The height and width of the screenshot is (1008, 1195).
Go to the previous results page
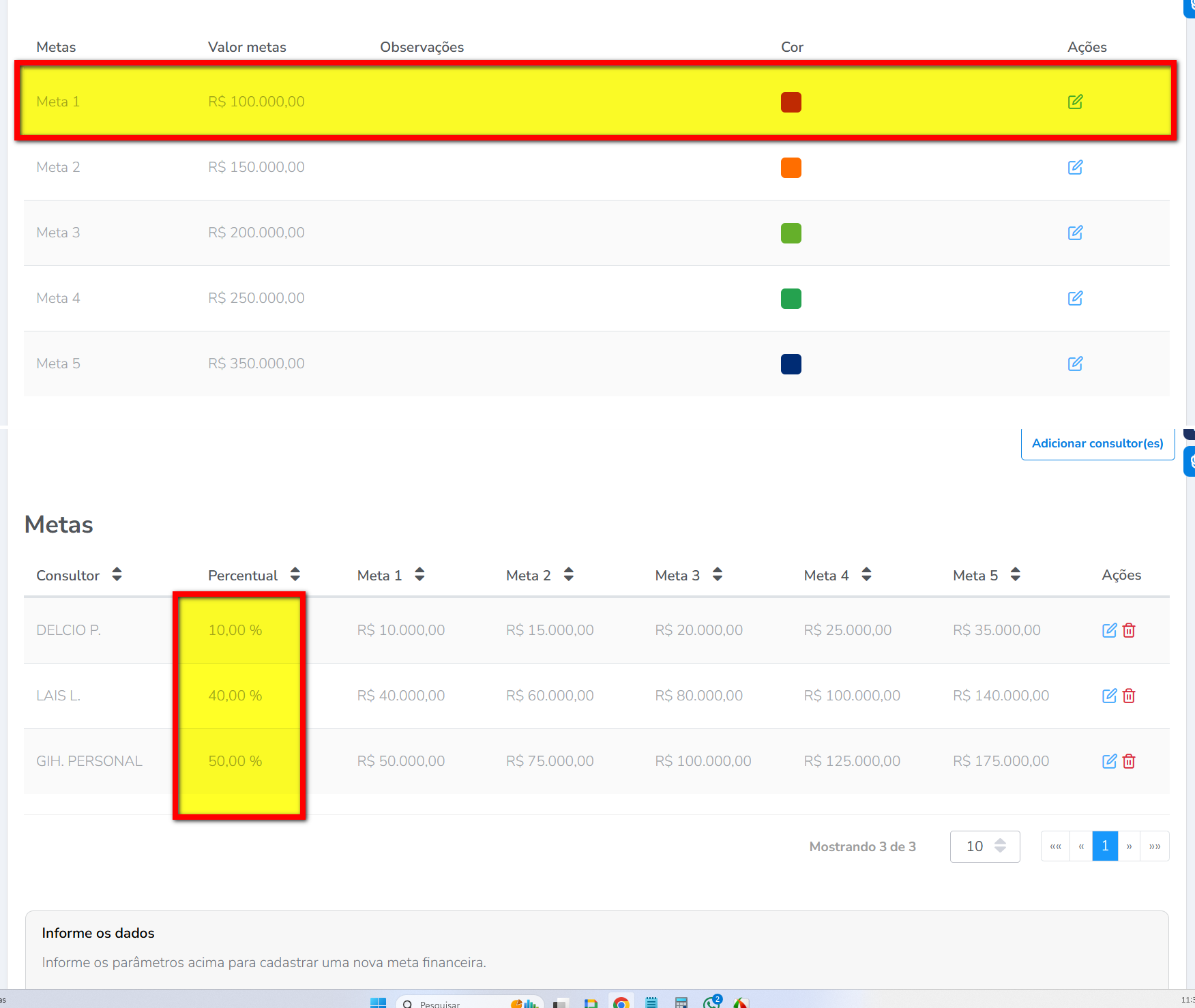pos(1081,846)
